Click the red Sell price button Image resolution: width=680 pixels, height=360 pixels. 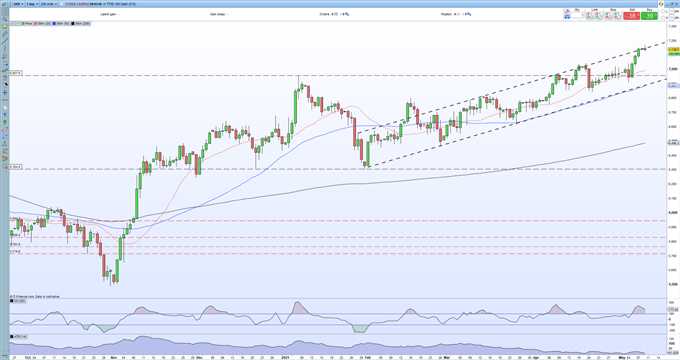[x=631, y=16]
